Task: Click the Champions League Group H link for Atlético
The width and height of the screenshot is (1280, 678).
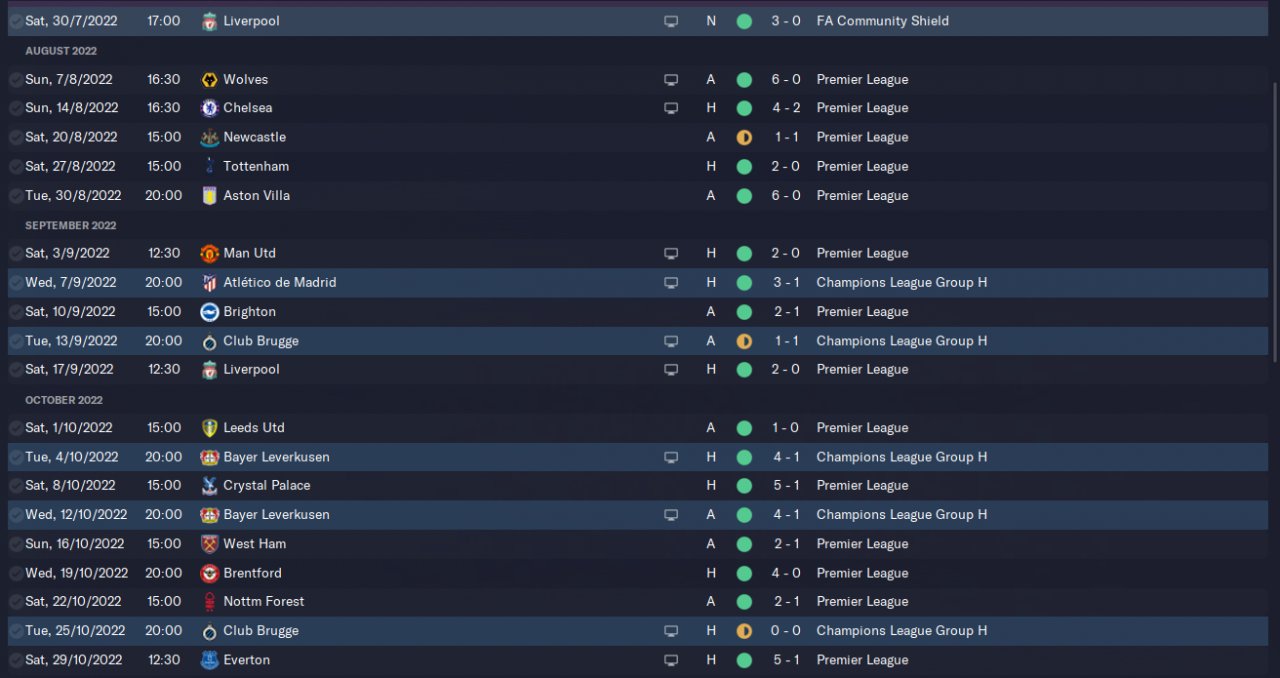Action: 901,283
